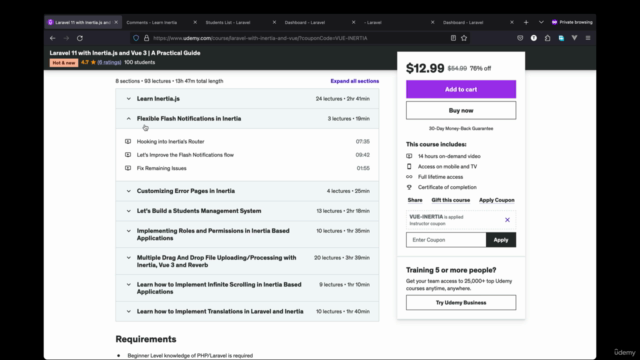
Task: Open the Pocket icon in toolbar
Action: click(520, 38)
